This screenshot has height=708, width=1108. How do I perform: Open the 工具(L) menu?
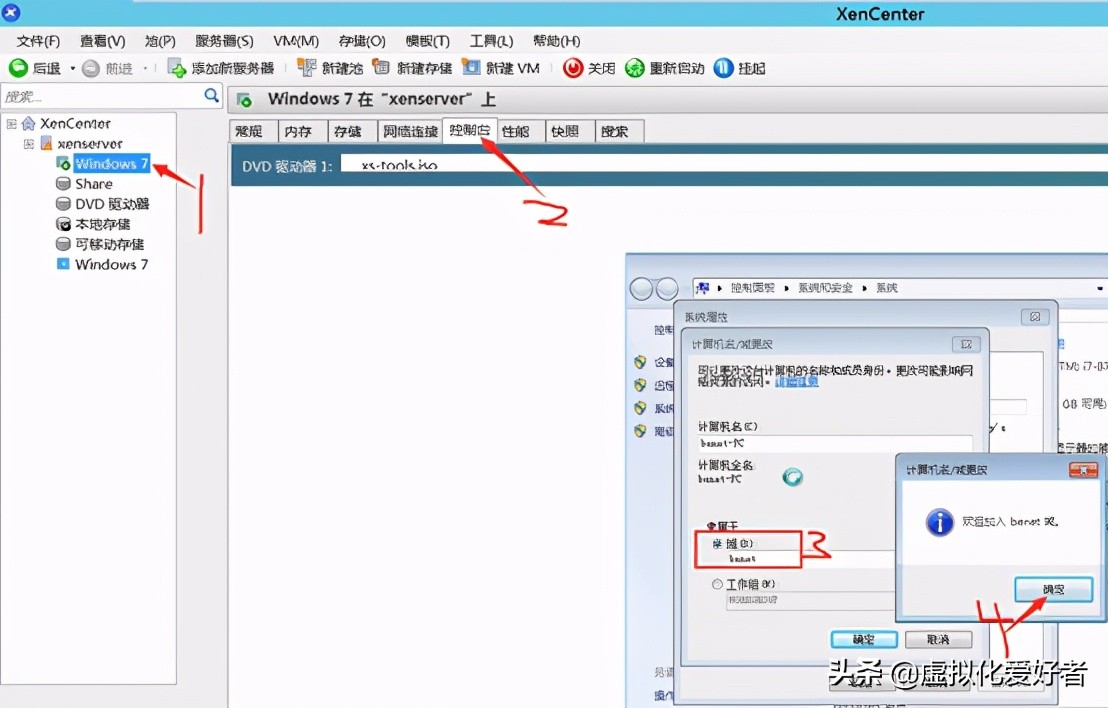492,41
